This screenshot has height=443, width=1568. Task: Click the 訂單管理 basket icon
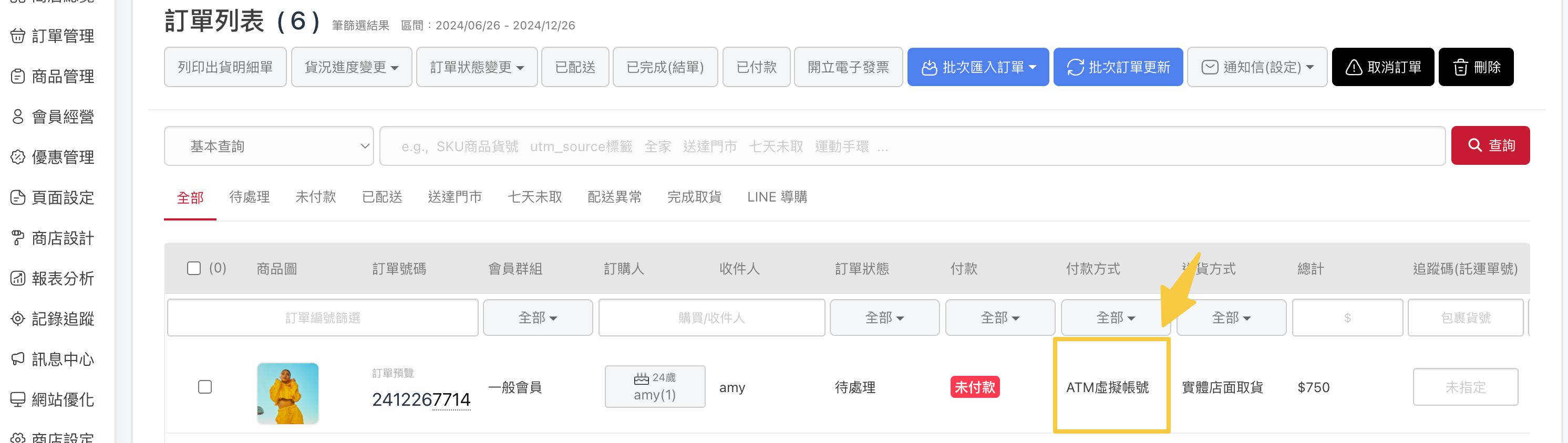pyautogui.click(x=18, y=36)
